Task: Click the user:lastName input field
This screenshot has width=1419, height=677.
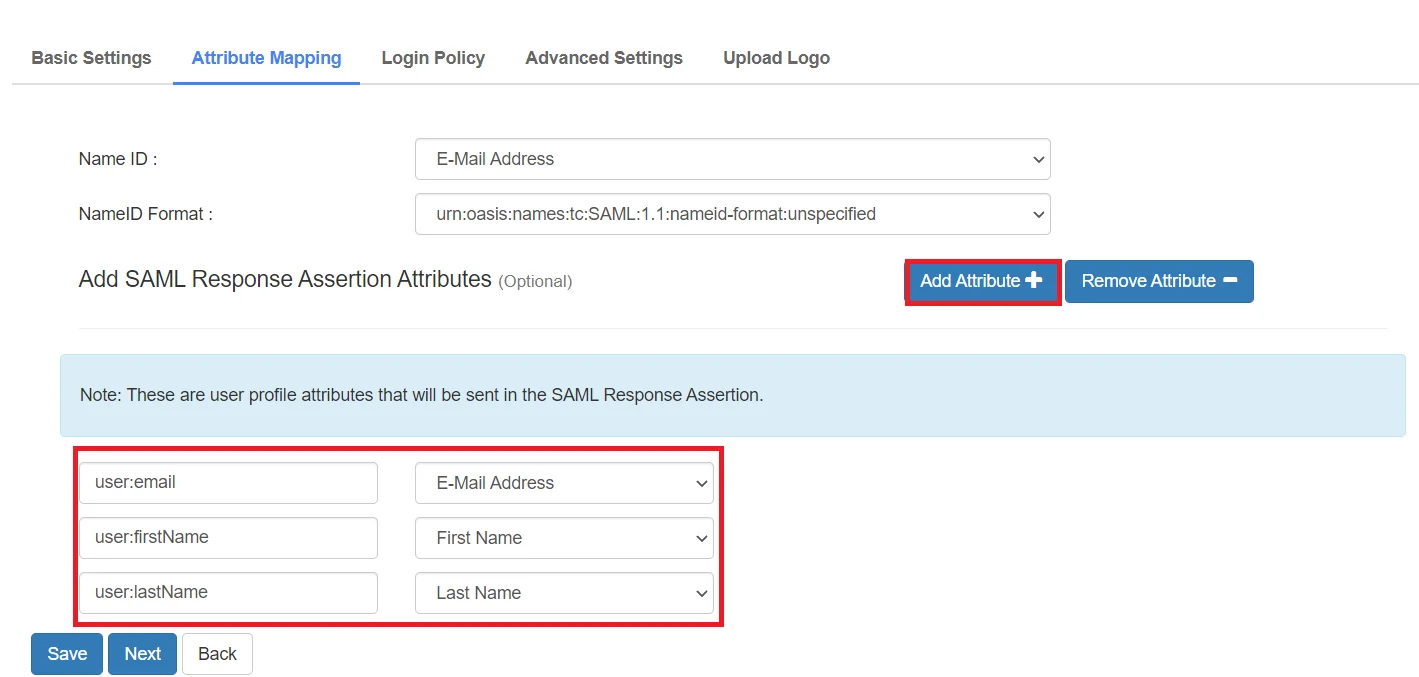Action: (228, 593)
